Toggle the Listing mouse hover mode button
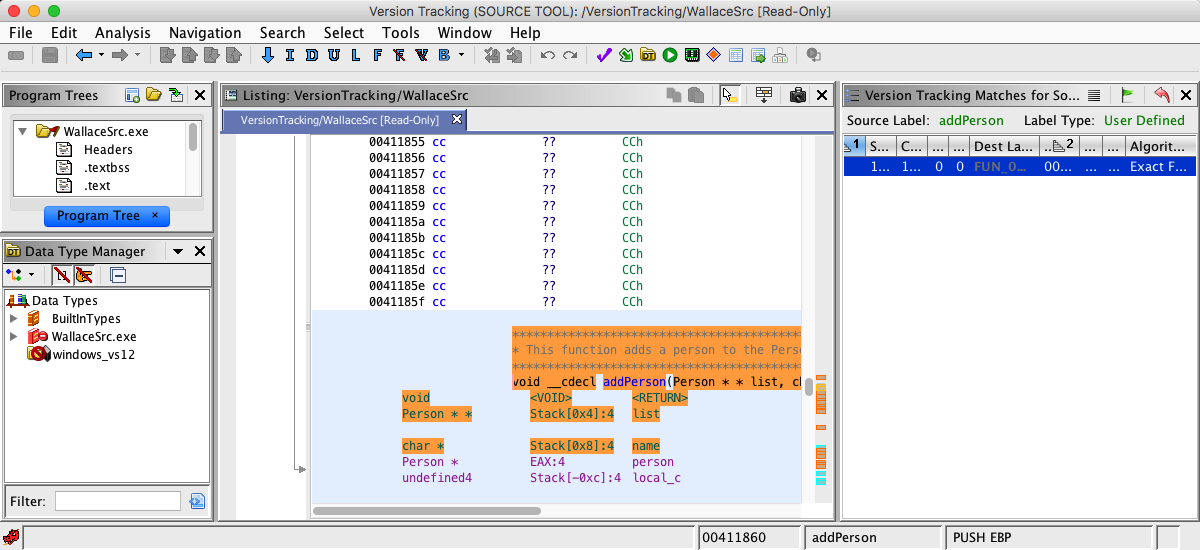The width and height of the screenshot is (1200, 550). (x=729, y=96)
